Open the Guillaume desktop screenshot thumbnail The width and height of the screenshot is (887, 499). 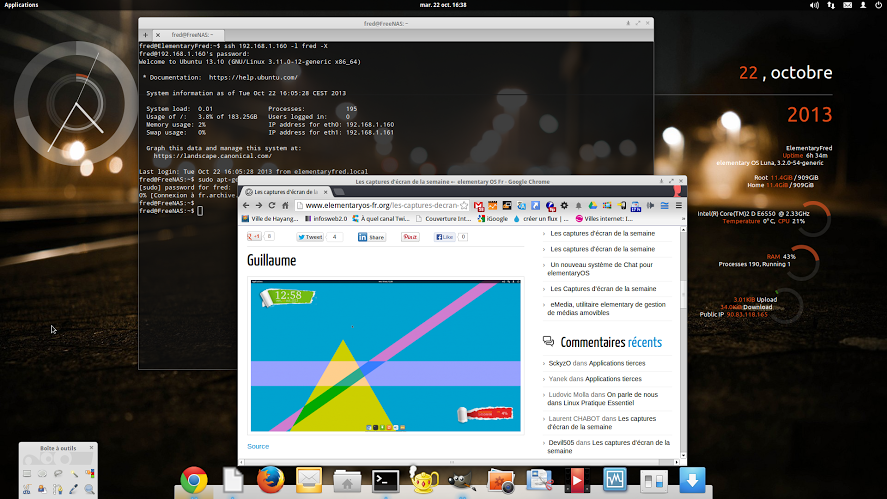(386, 355)
